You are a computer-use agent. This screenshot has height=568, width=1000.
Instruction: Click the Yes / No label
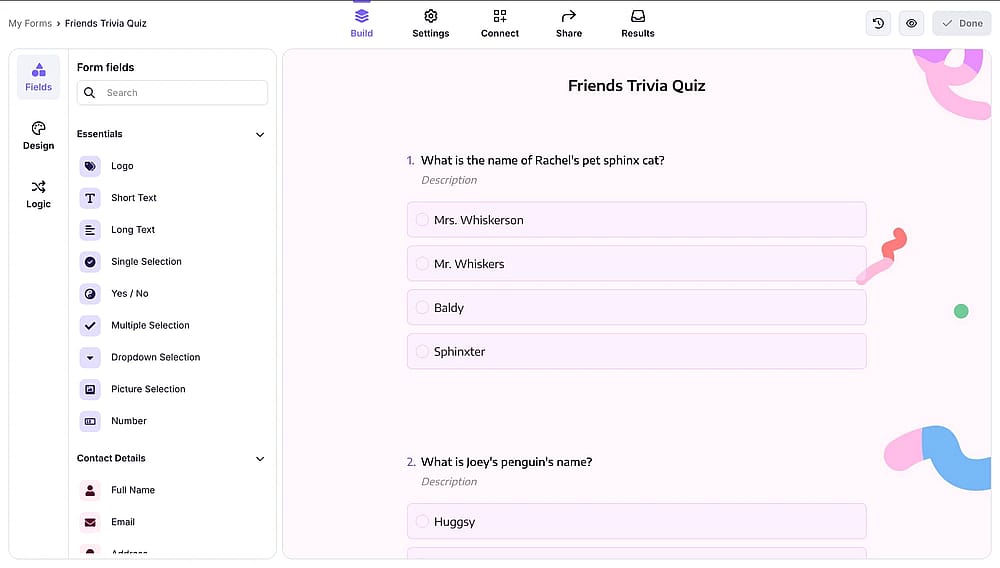[x=129, y=293]
